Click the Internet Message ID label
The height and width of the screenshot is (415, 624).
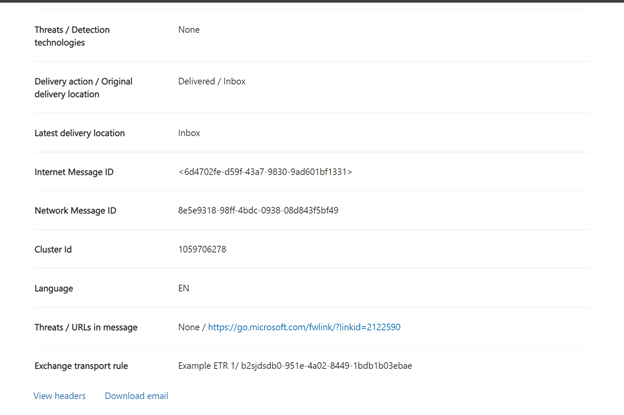(74, 172)
